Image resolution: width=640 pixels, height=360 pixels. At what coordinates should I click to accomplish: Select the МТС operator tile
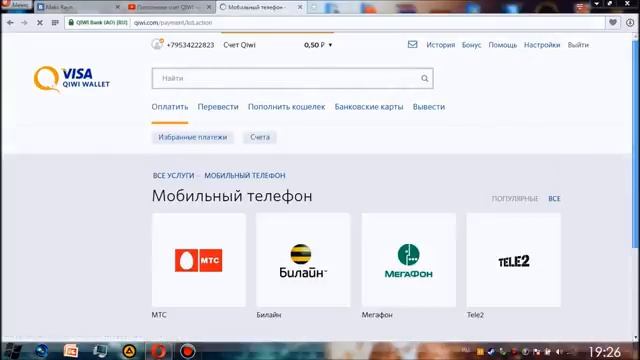pyautogui.click(x=199, y=260)
